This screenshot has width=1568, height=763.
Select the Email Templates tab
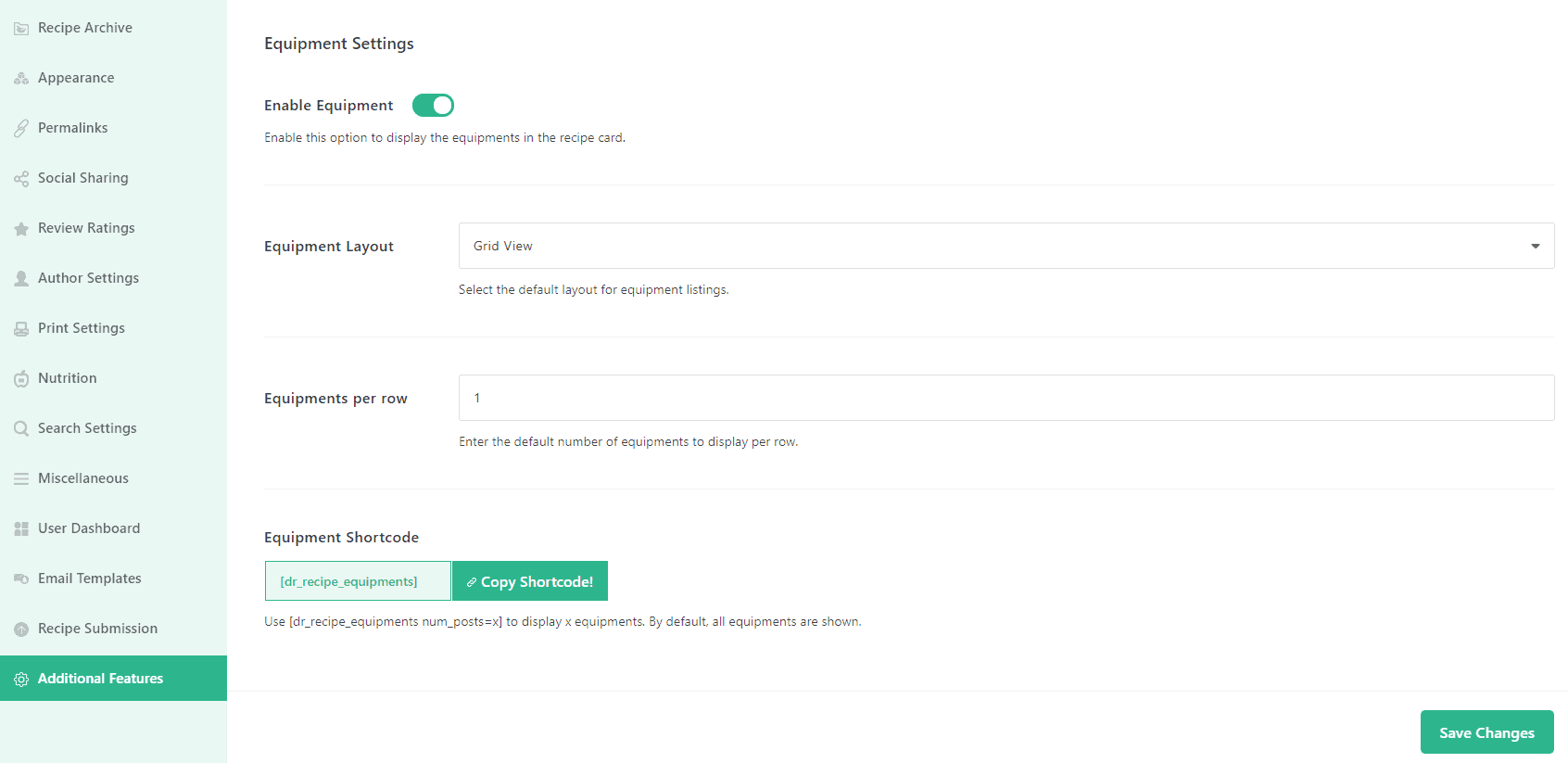click(x=113, y=579)
